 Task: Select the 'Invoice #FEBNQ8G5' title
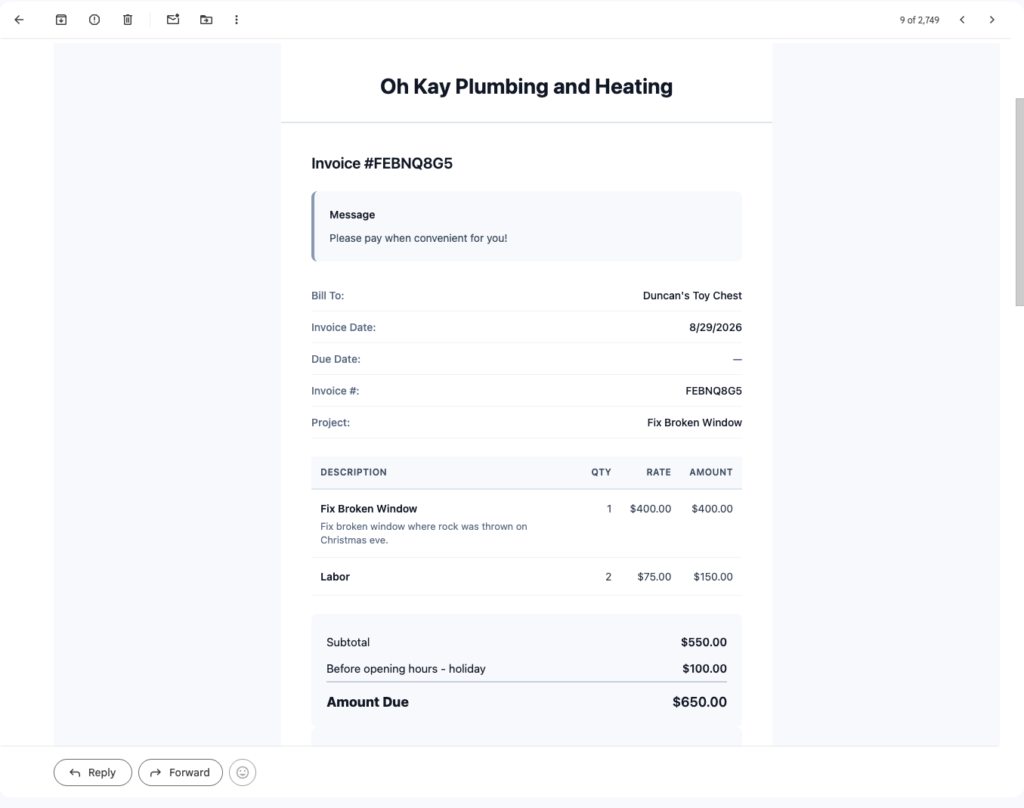pyautogui.click(x=381, y=163)
